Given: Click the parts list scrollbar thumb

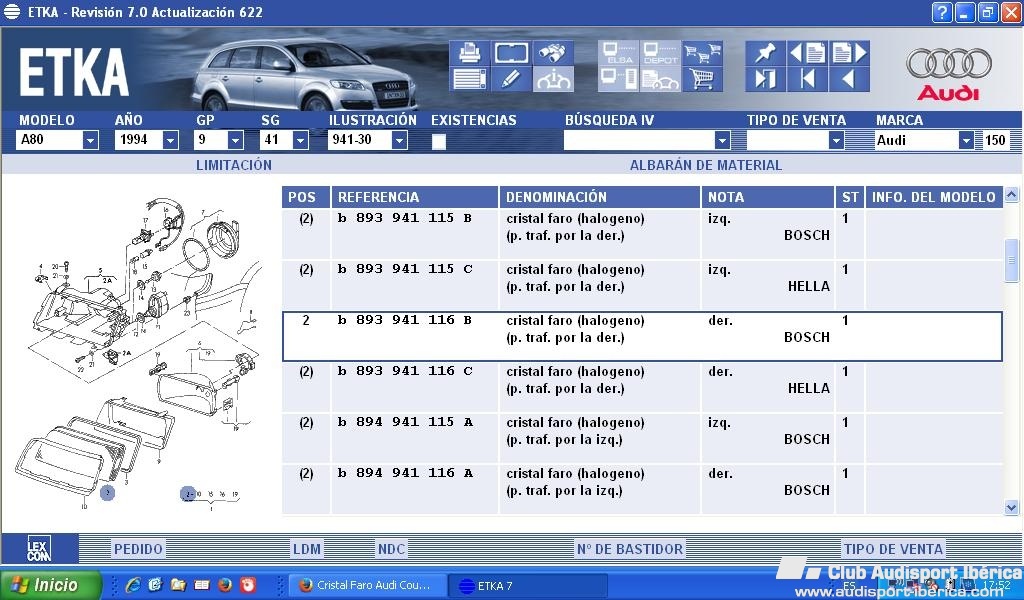Looking at the screenshot, I should (x=1012, y=261).
